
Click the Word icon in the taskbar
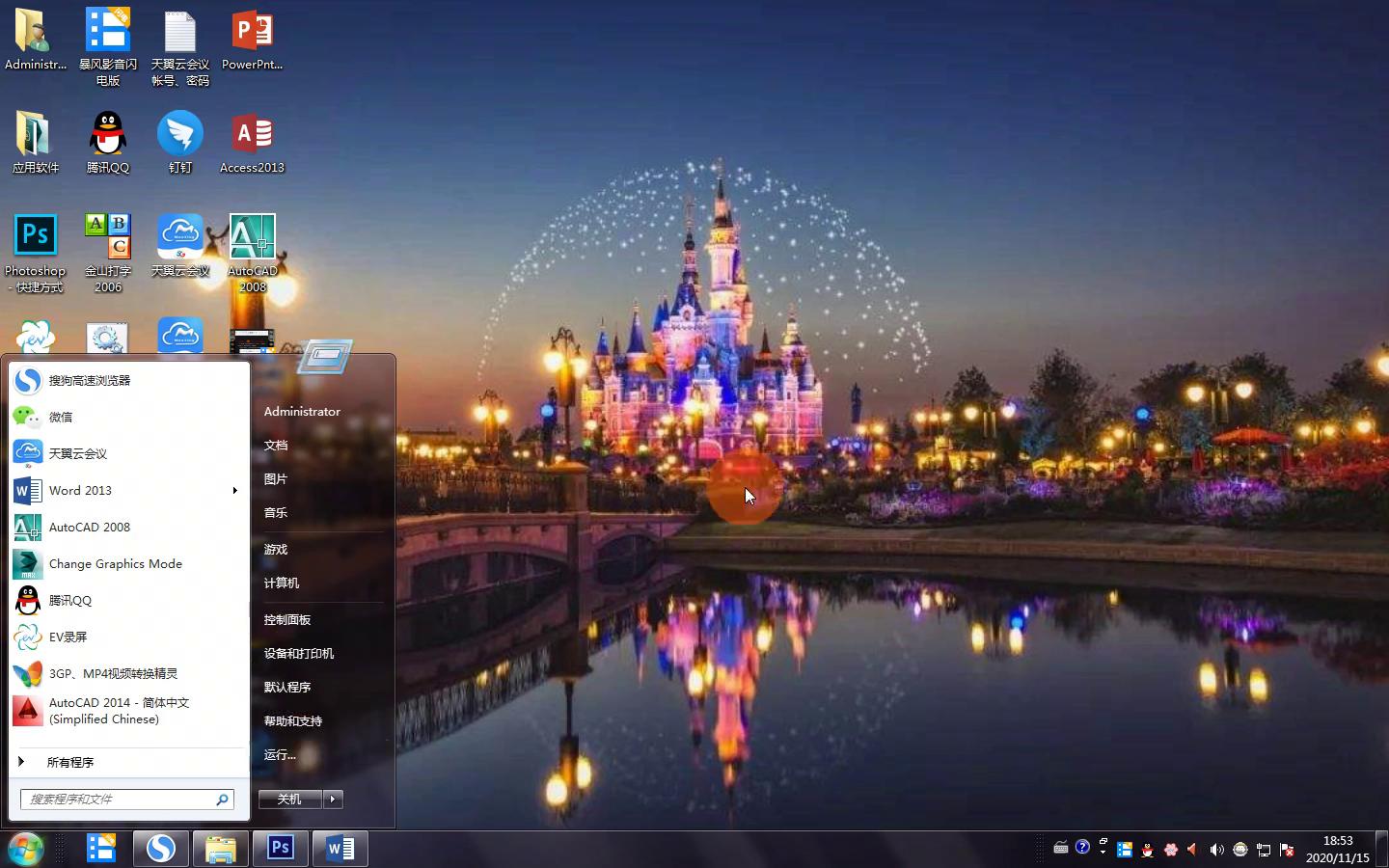tap(340, 849)
